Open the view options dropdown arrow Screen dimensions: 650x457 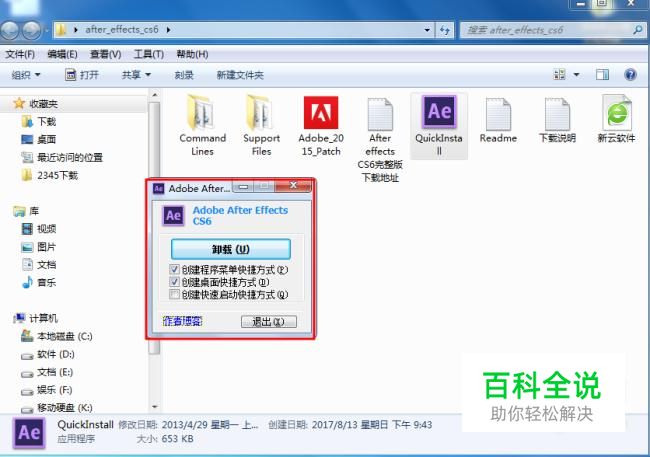(576, 75)
